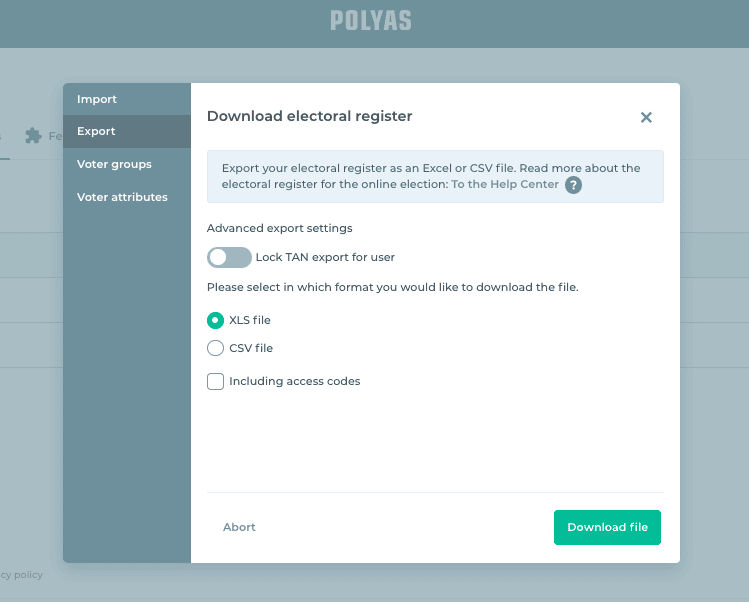Click the puzzle piece icon behind dialog
749x602 pixels.
[x=33, y=135]
